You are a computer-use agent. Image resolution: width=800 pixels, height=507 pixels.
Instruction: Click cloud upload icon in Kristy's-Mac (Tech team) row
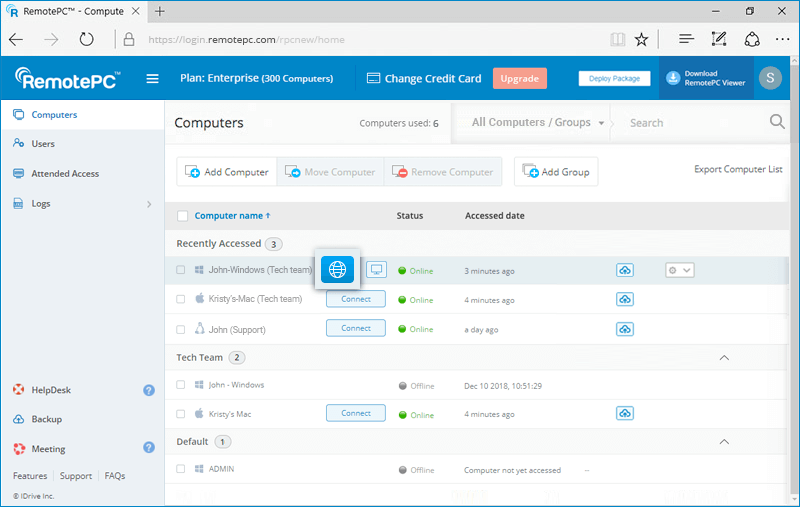625,299
